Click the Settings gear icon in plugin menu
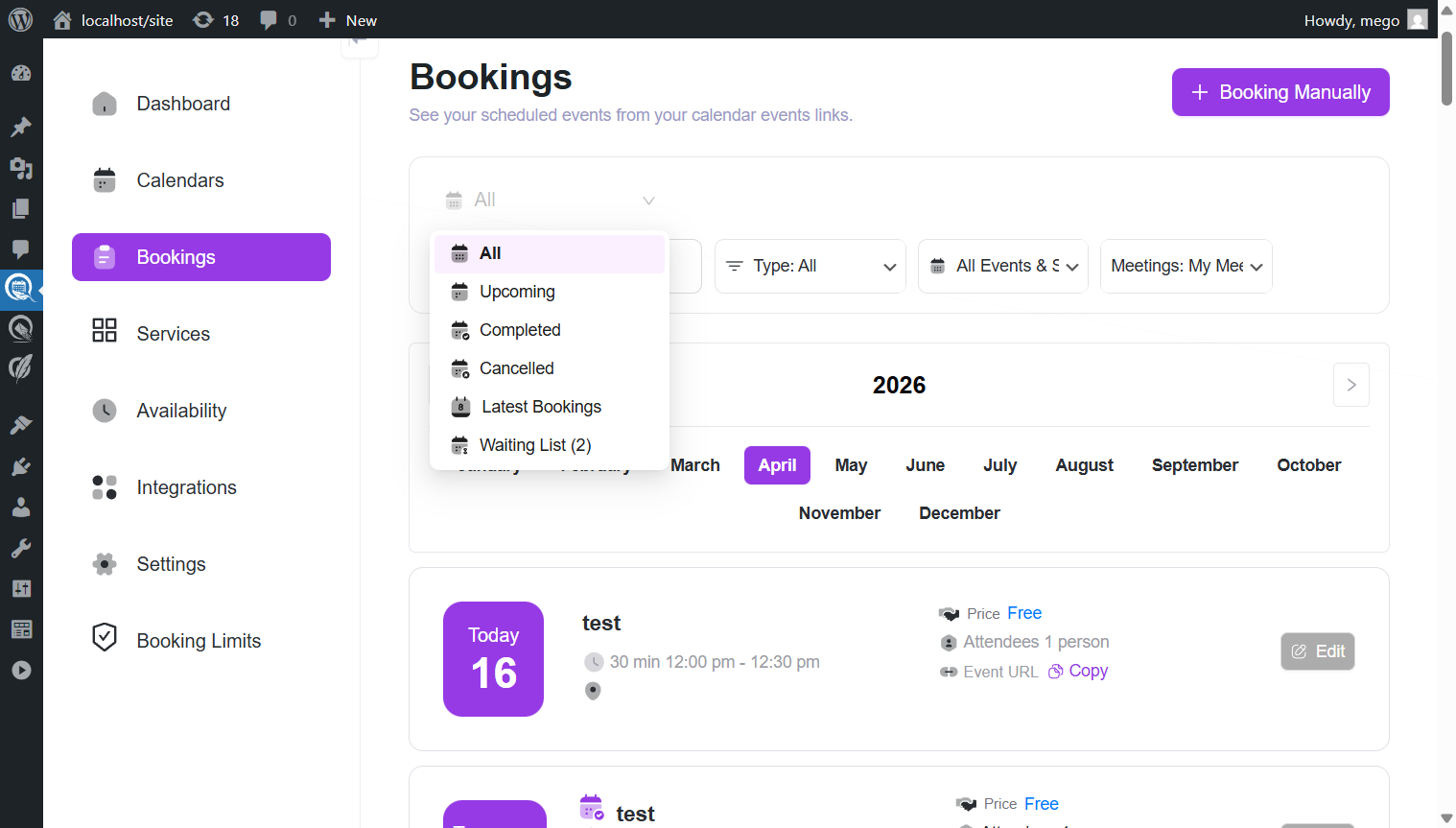Viewport: 1456px width, 828px height. pos(104,564)
